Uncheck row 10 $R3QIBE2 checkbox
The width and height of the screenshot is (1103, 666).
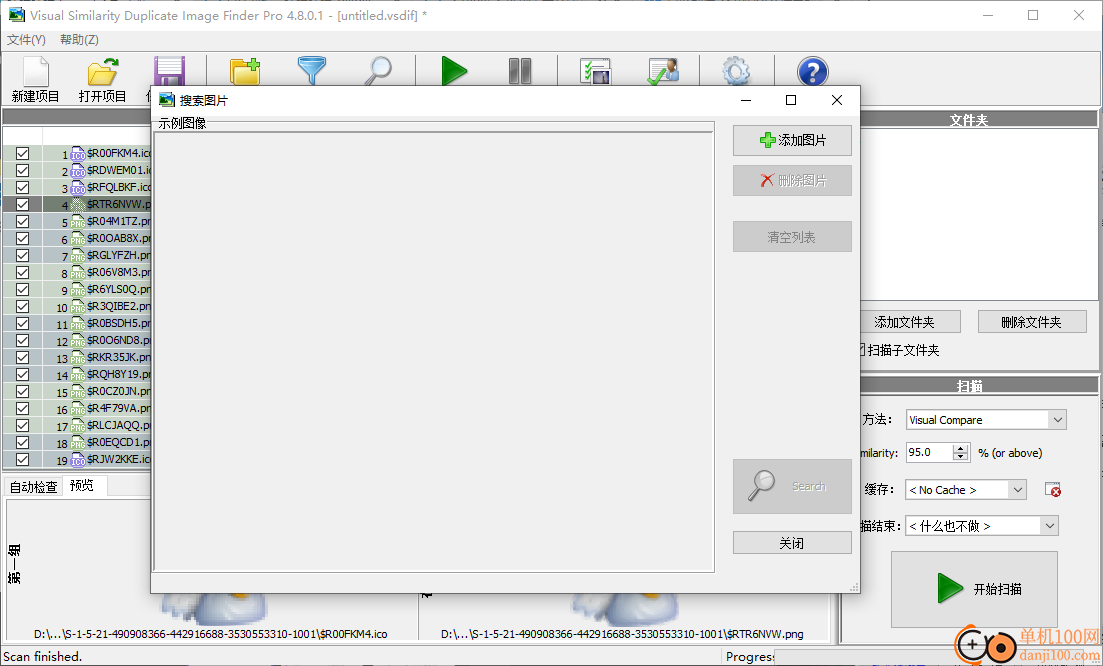click(x=23, y=307)
